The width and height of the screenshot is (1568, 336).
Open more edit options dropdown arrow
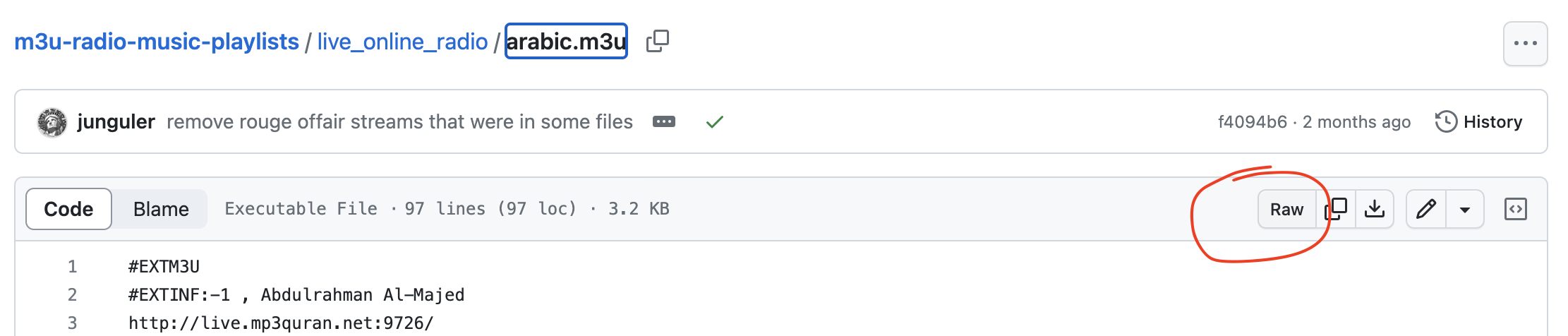(x=1465, y=210)
